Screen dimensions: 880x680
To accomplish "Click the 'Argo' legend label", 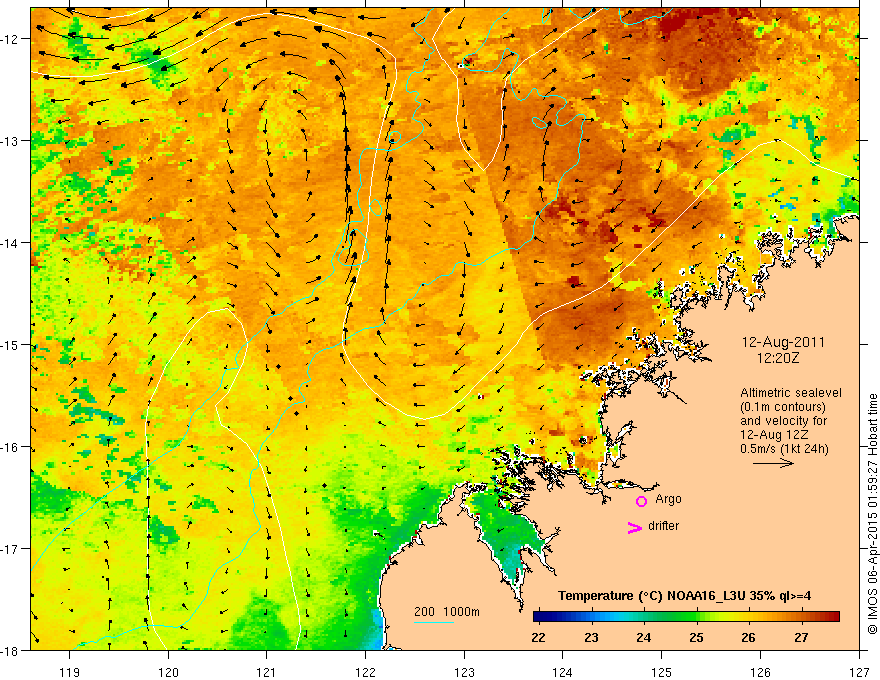I will [x=668, y=499].
